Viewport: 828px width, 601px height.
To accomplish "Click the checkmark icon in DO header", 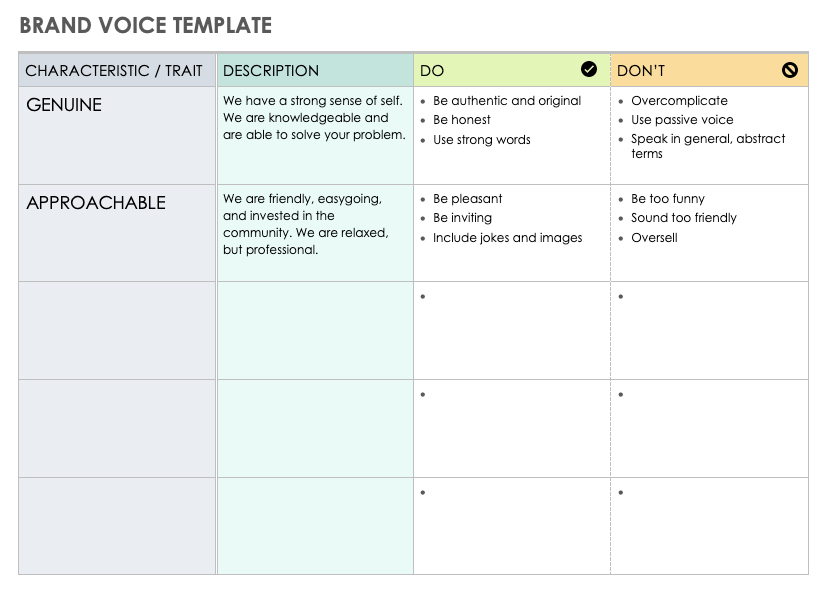I will point(589,69).
